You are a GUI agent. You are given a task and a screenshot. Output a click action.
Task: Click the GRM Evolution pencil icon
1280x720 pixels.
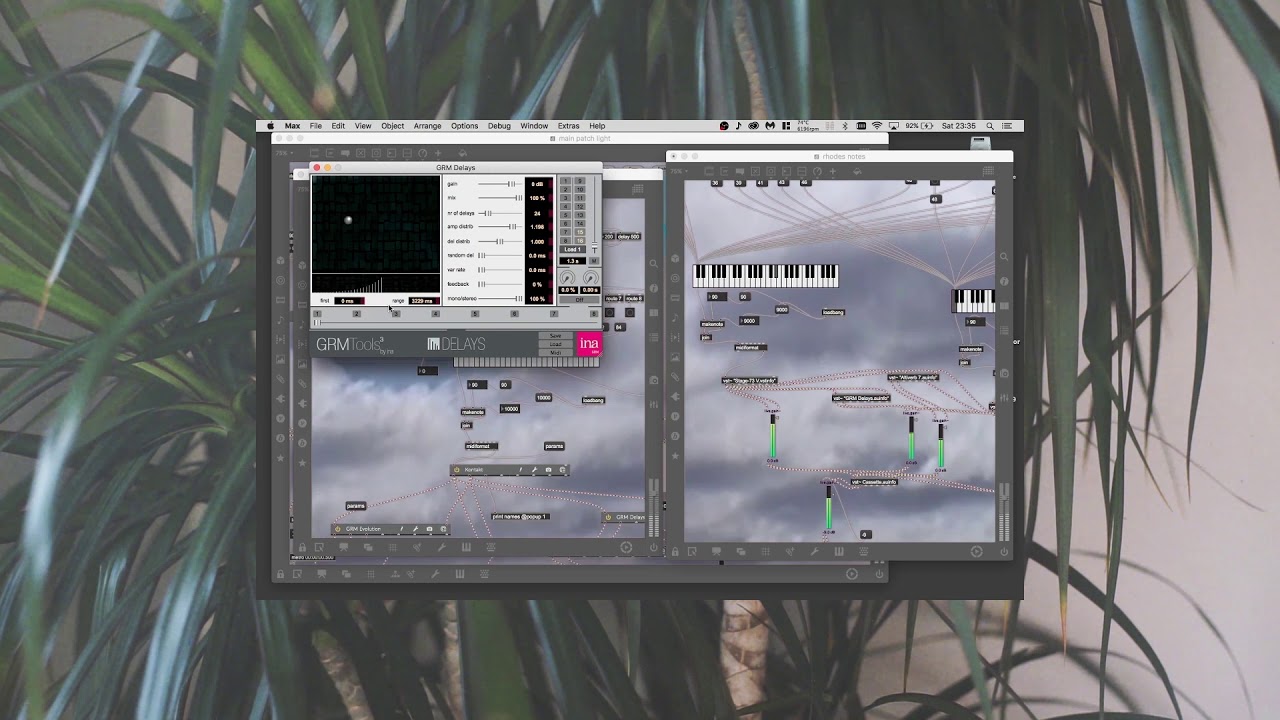pyautogui.click(x=401, y=529)
